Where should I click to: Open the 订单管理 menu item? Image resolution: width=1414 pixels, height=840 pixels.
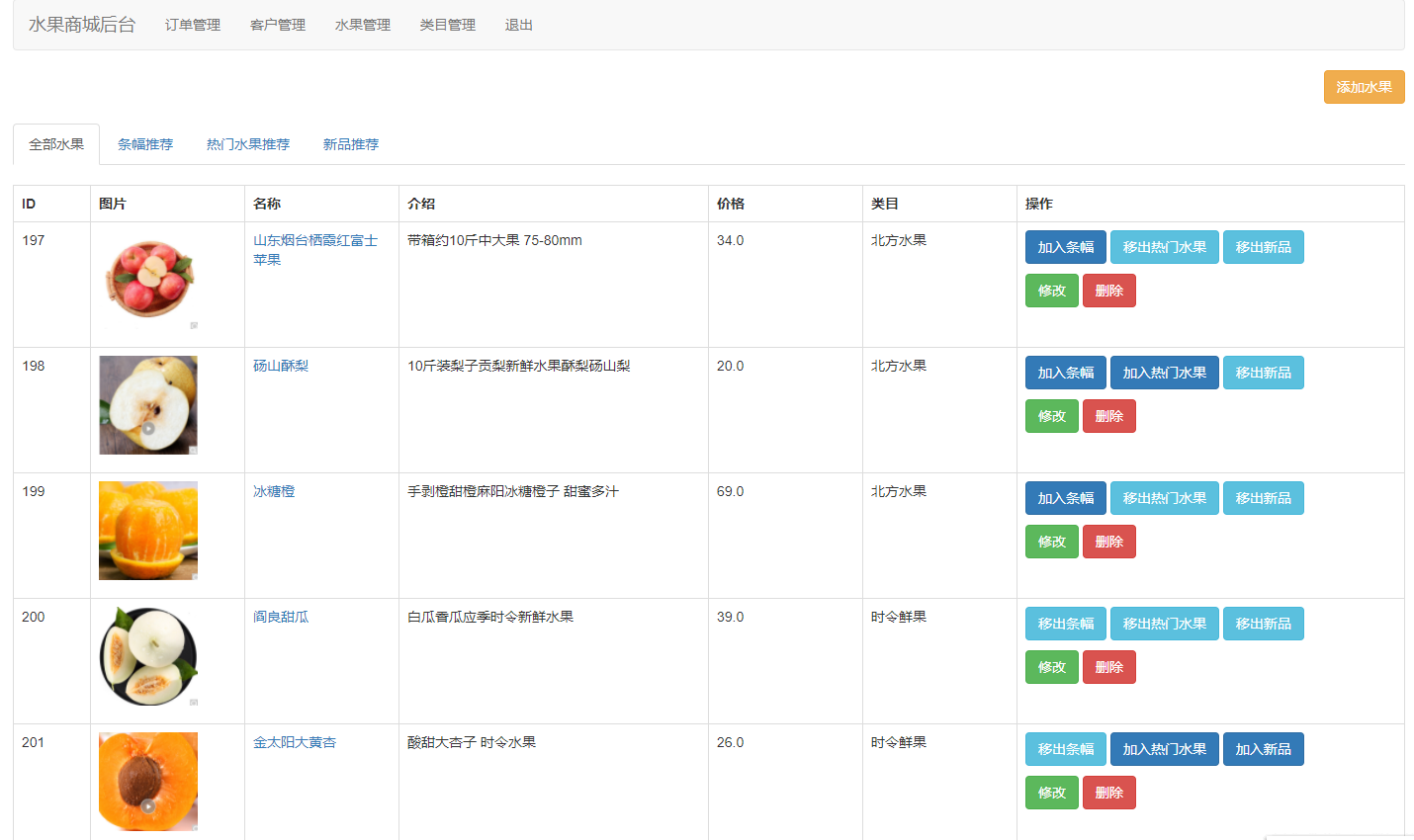coord(193,25)
